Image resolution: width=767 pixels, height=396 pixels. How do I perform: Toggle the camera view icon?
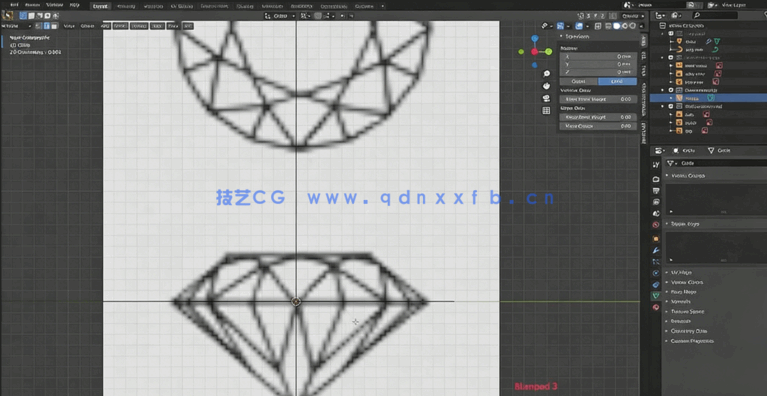click(x=546, y=98)
